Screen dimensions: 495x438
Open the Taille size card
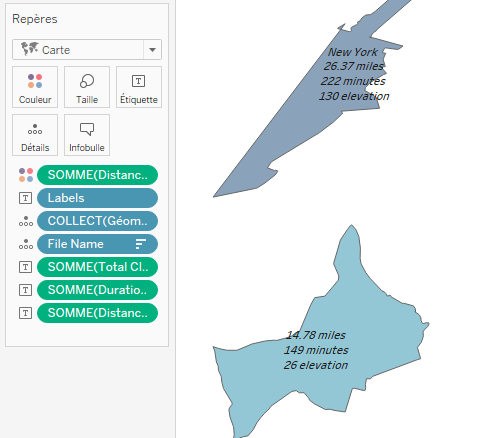click(x=87, y=87)
